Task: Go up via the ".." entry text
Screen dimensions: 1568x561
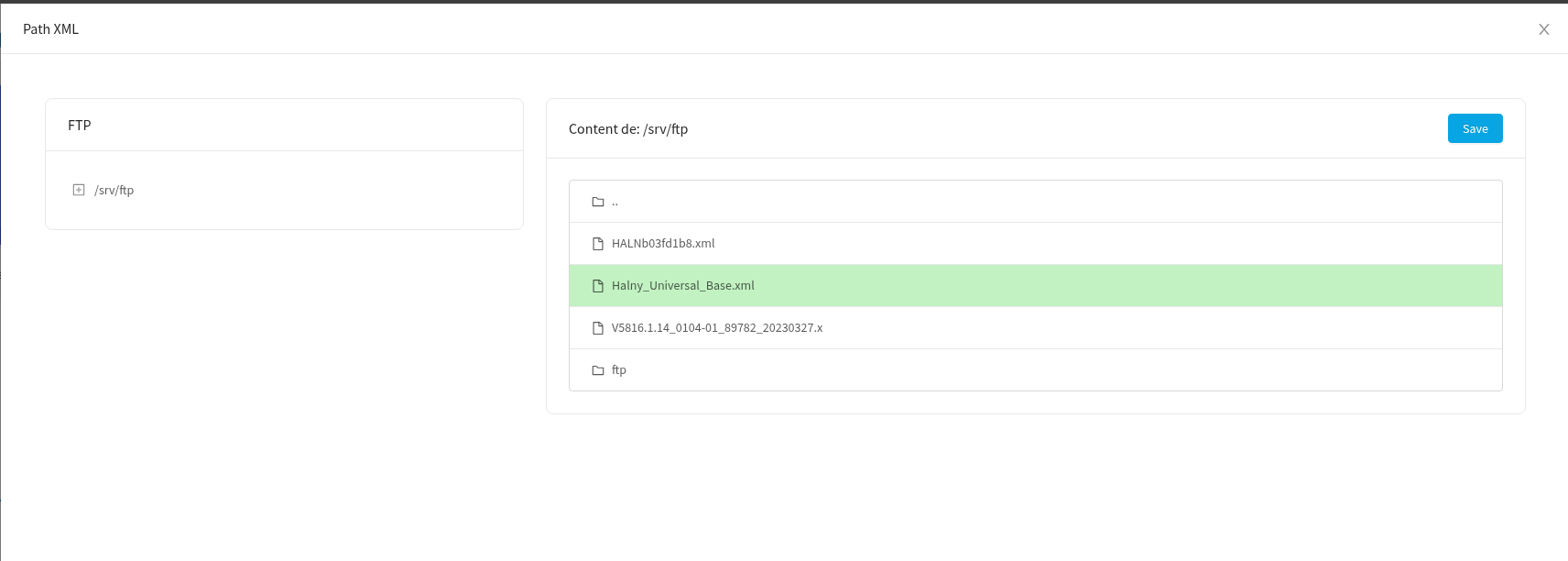Action: [615, 202]
